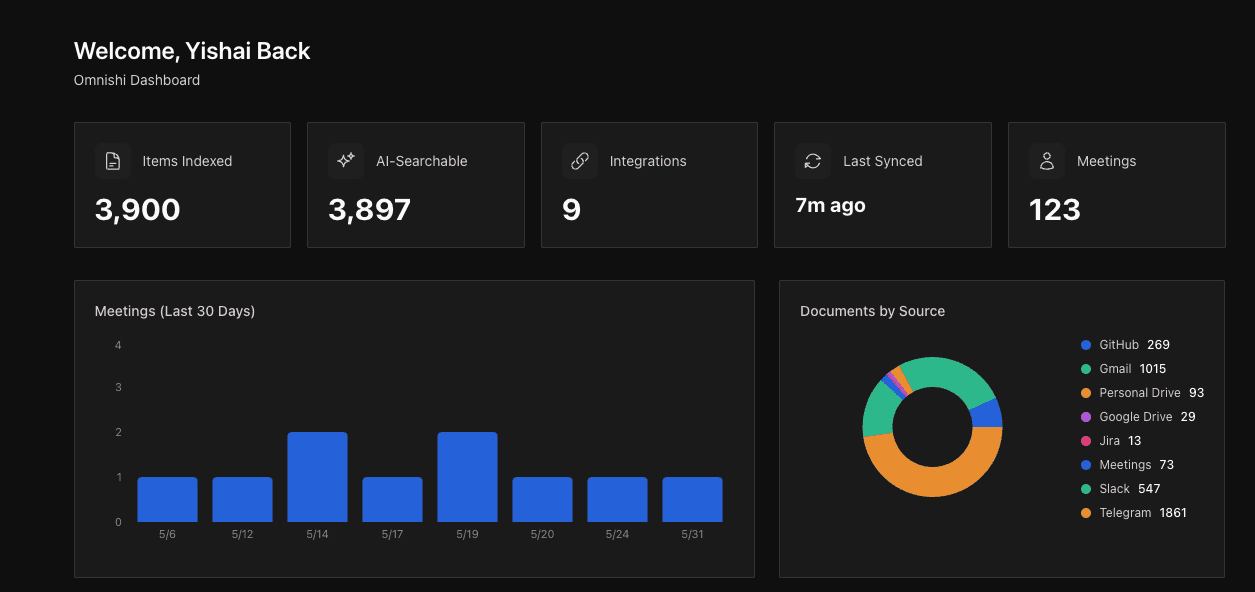1255x592 pixels.
Task: Click the Personal Drive legend color dot
Action: [x=1086, y=393]
